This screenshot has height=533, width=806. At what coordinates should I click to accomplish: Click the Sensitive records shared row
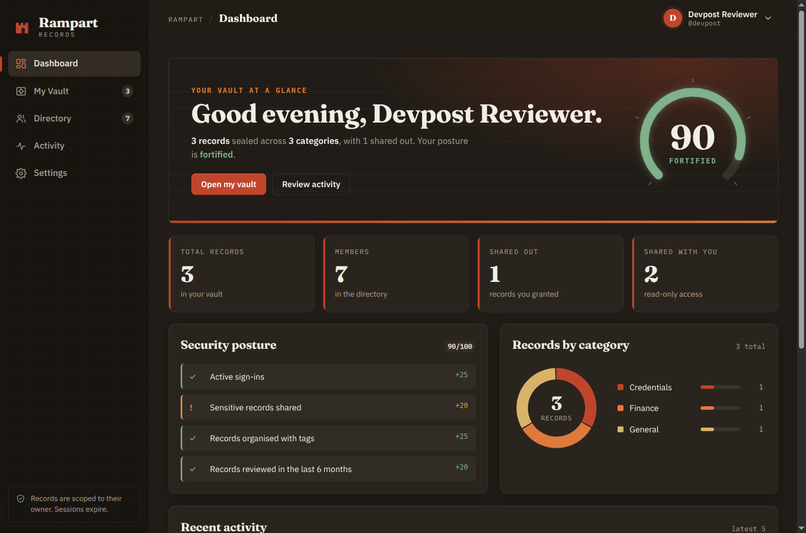tap(328, 408)
